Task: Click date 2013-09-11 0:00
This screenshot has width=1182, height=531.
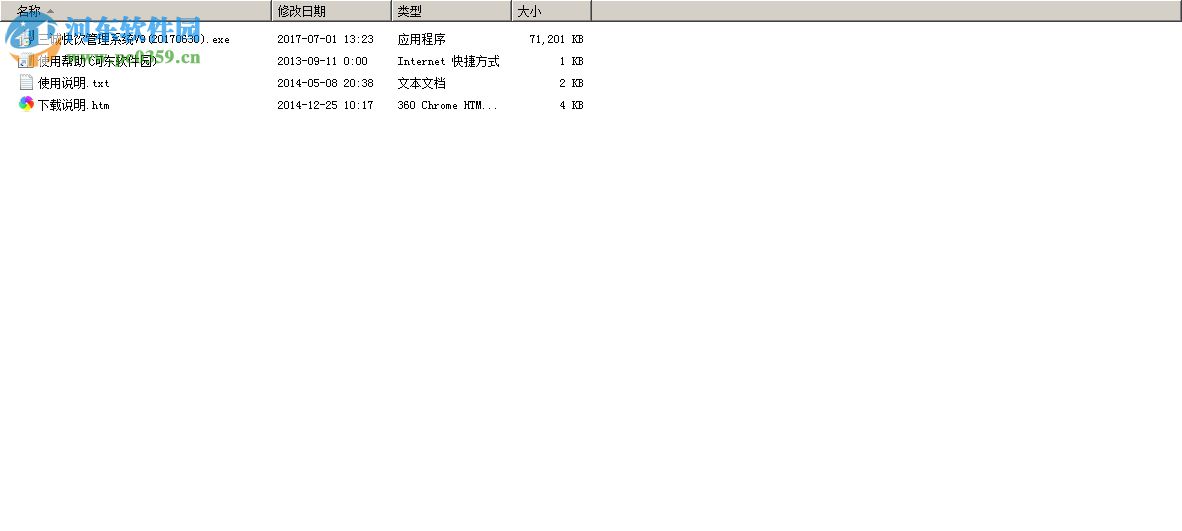Action: 323,61
